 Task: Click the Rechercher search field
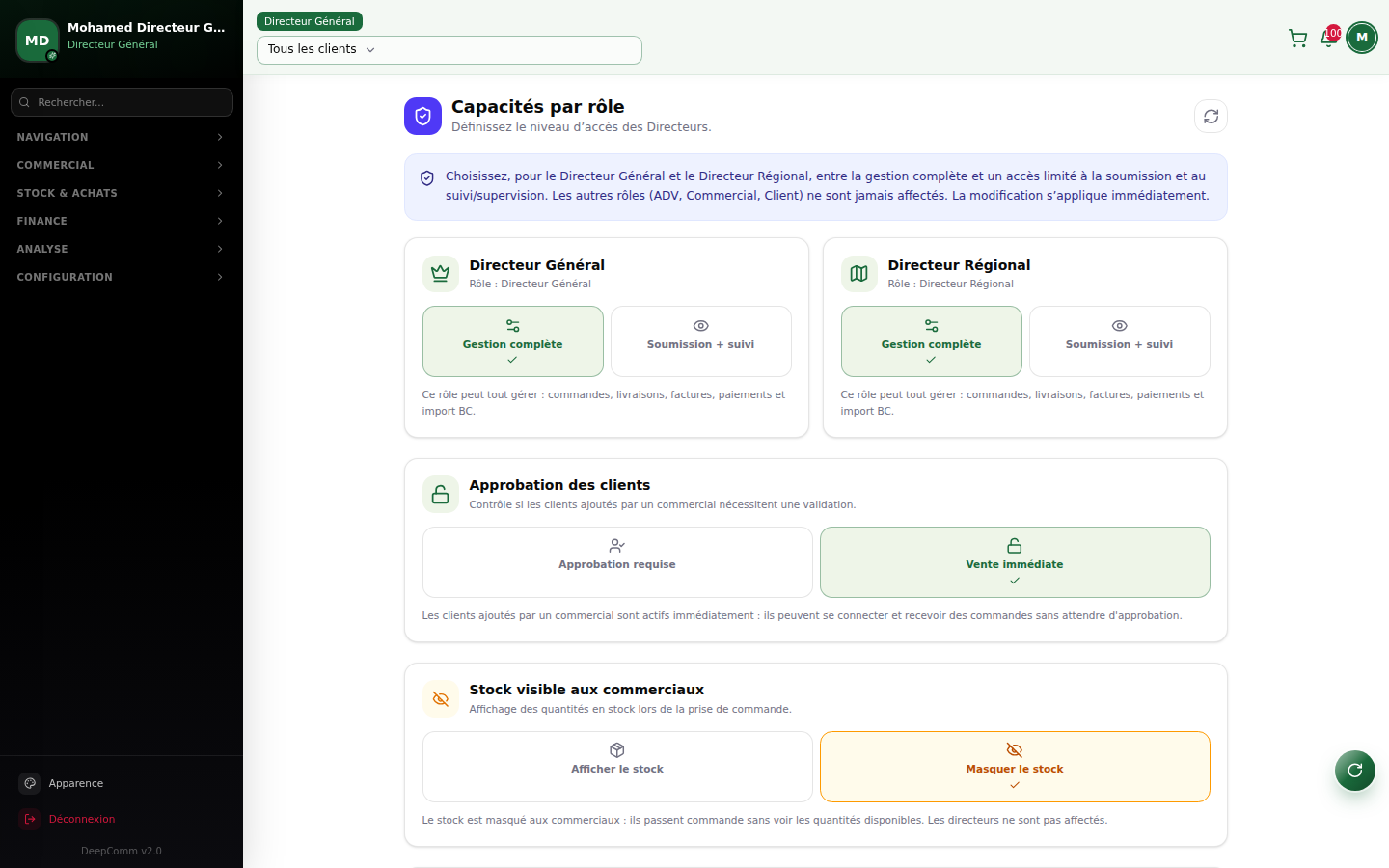tap(122, 102)
